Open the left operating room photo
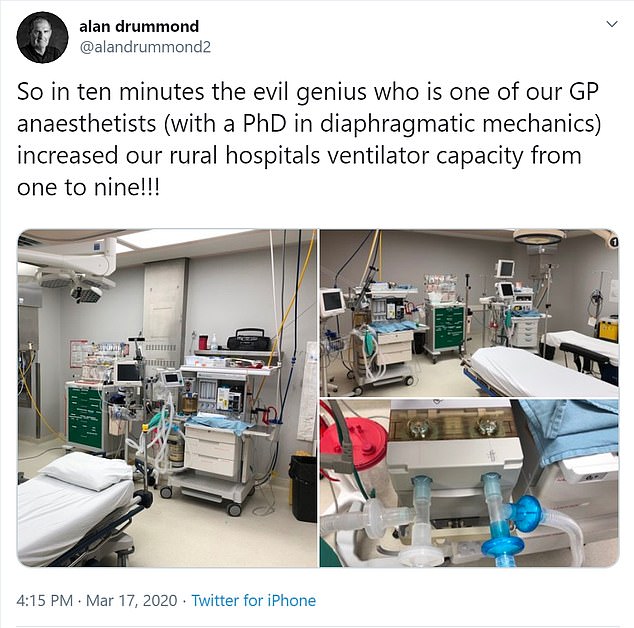This screenshot has width=634, height=628. [x=167, y=398]
